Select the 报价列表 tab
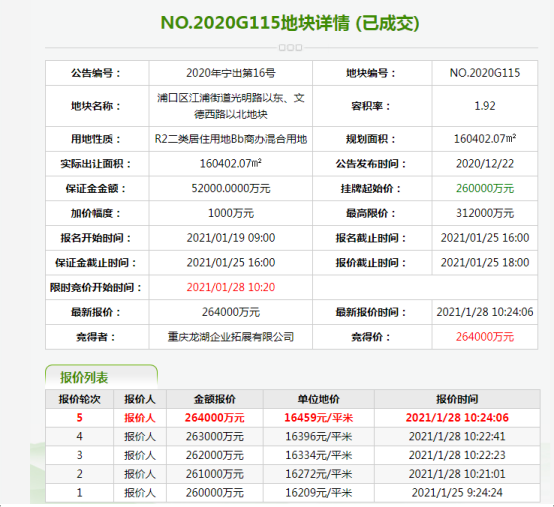 click(101, 377)
